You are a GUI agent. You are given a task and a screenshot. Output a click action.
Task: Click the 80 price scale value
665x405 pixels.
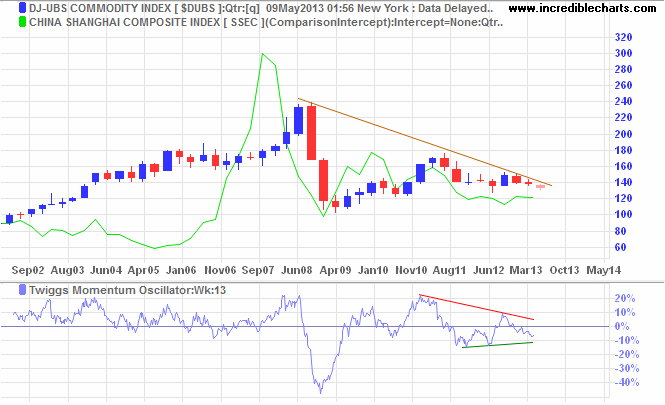tap(620, 231)
